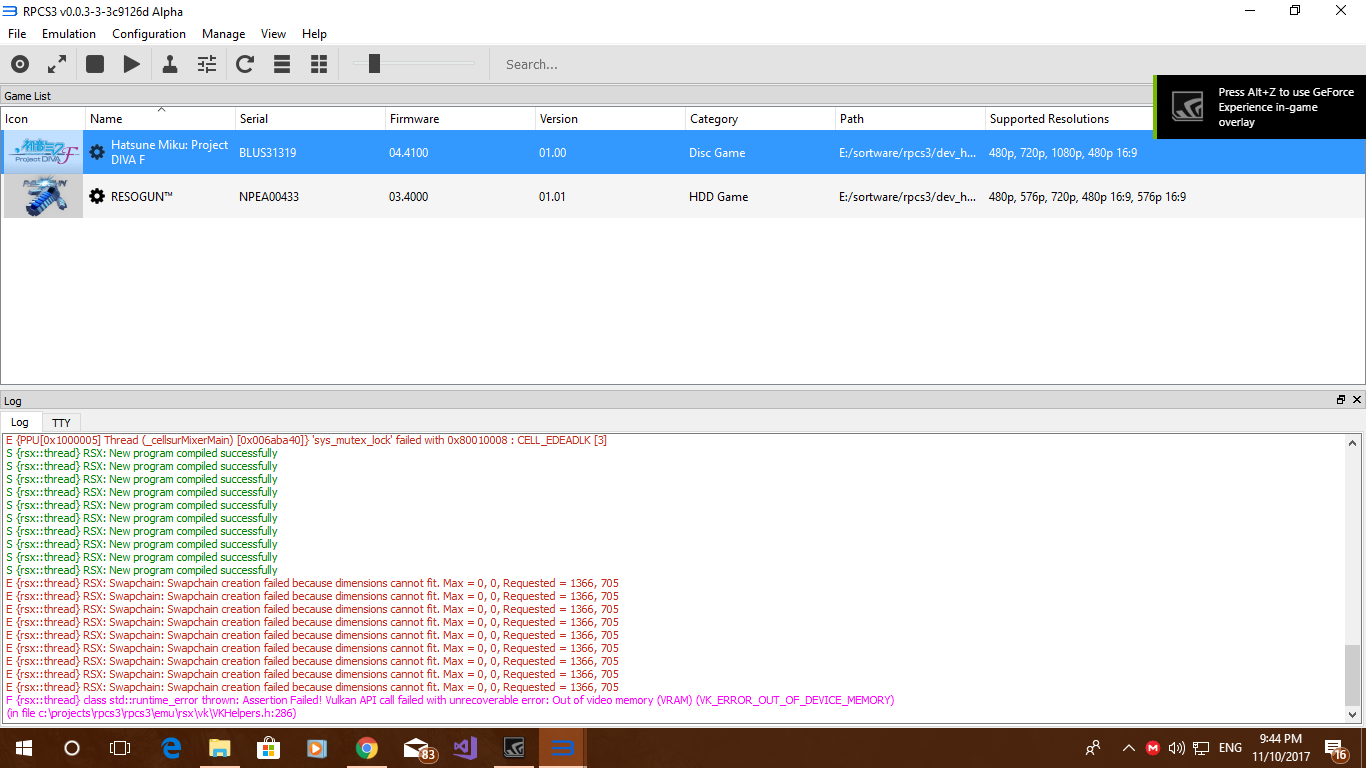This screenshot has height=768, width=1366.
Task: Click the log scrollbar down arrow
Action: pyautogui.click(x=1353, y=715)
